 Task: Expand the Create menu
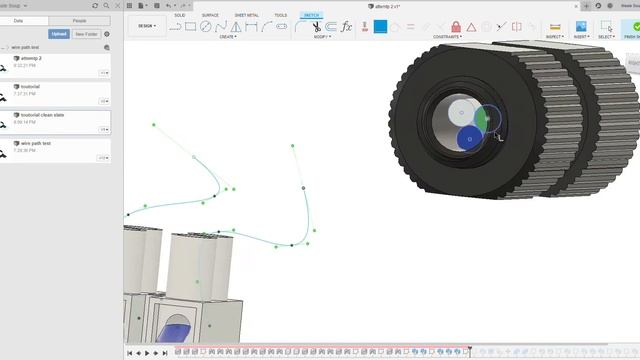228,37
